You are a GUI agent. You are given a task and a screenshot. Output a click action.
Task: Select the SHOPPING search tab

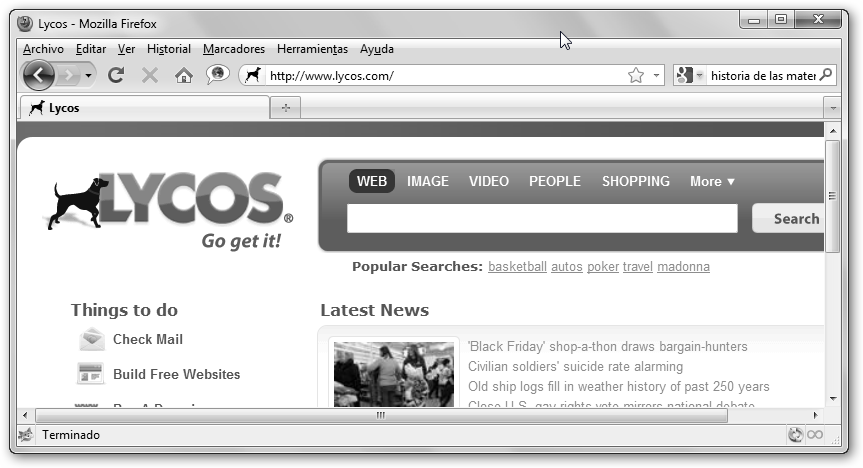635,181
